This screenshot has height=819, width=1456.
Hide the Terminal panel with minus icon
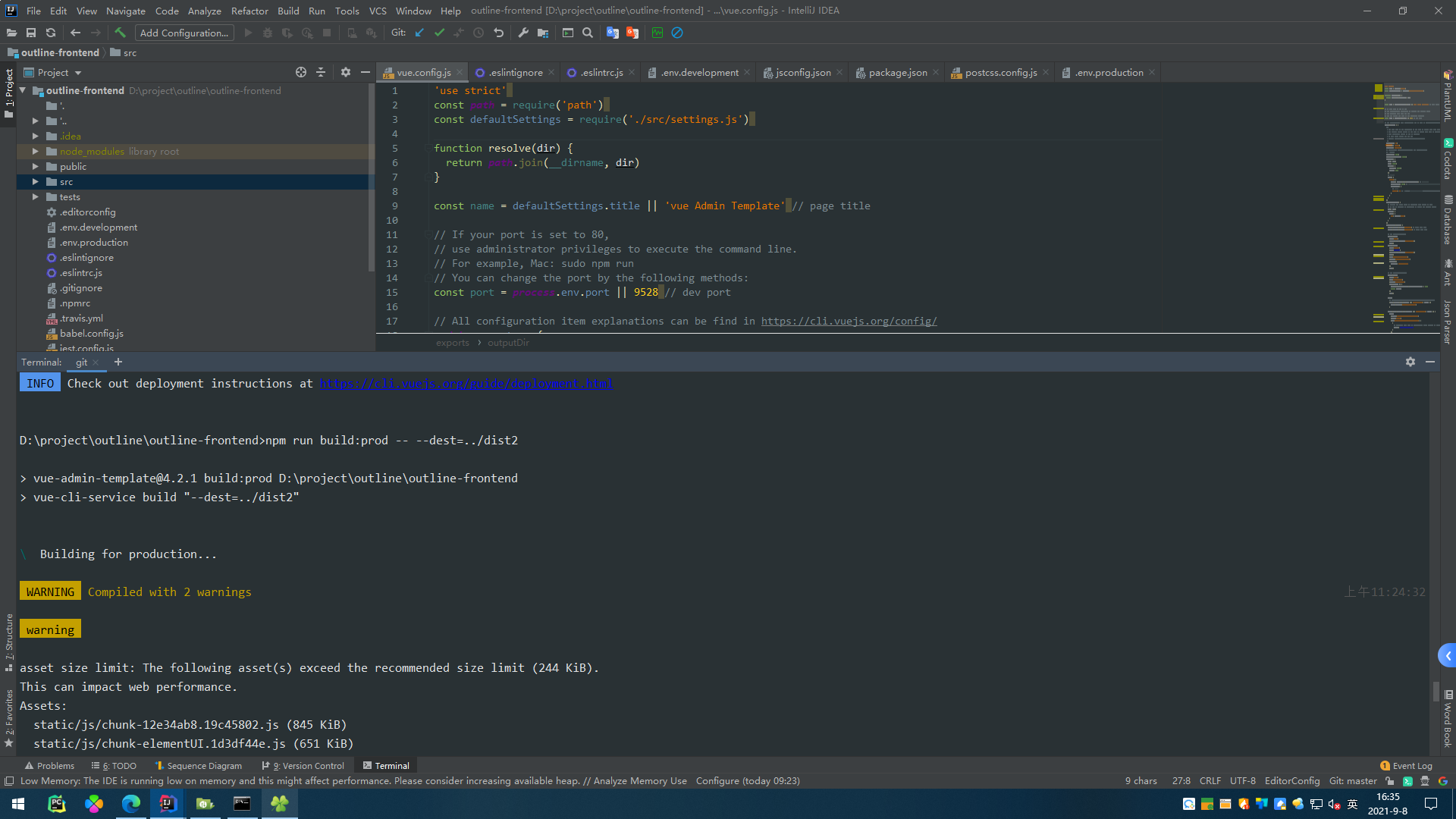1430,362
